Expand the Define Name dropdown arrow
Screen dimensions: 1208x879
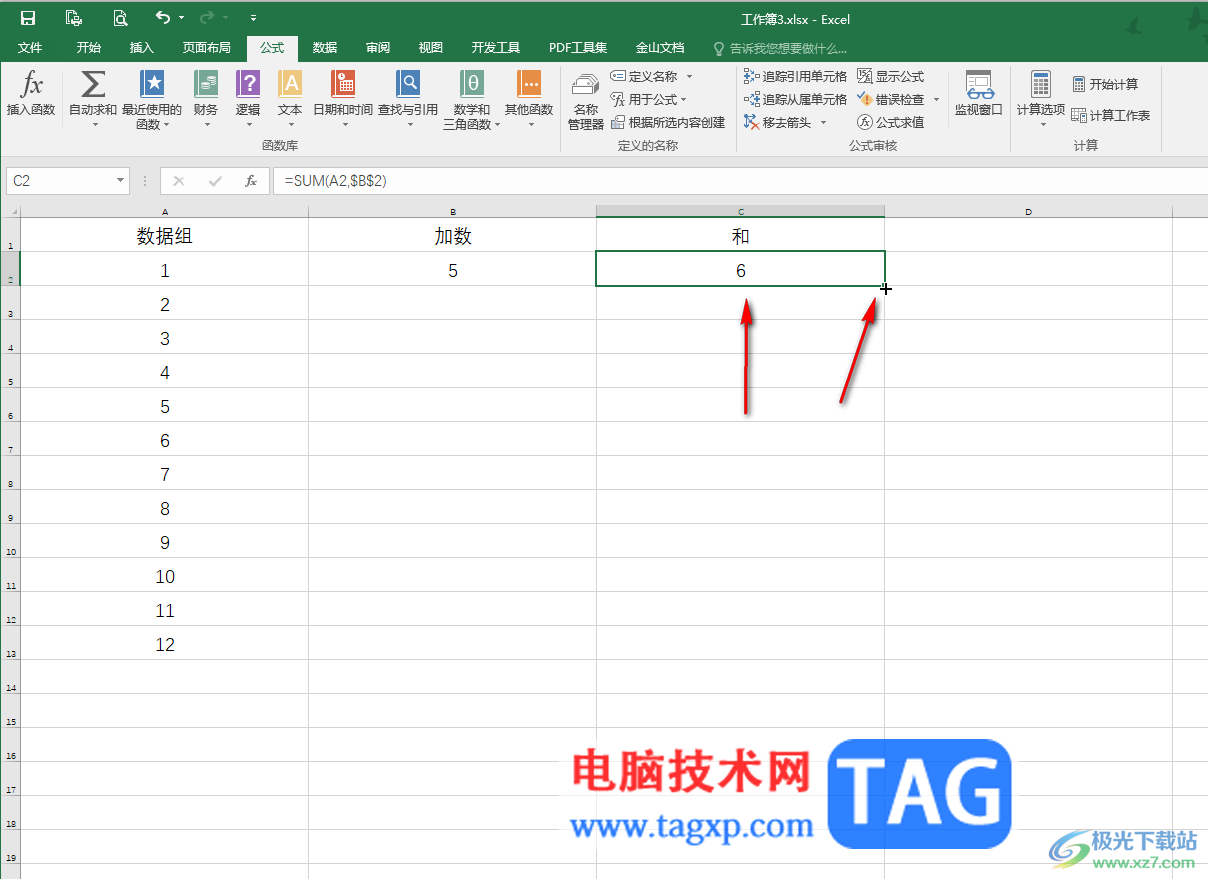pos(689,76)
